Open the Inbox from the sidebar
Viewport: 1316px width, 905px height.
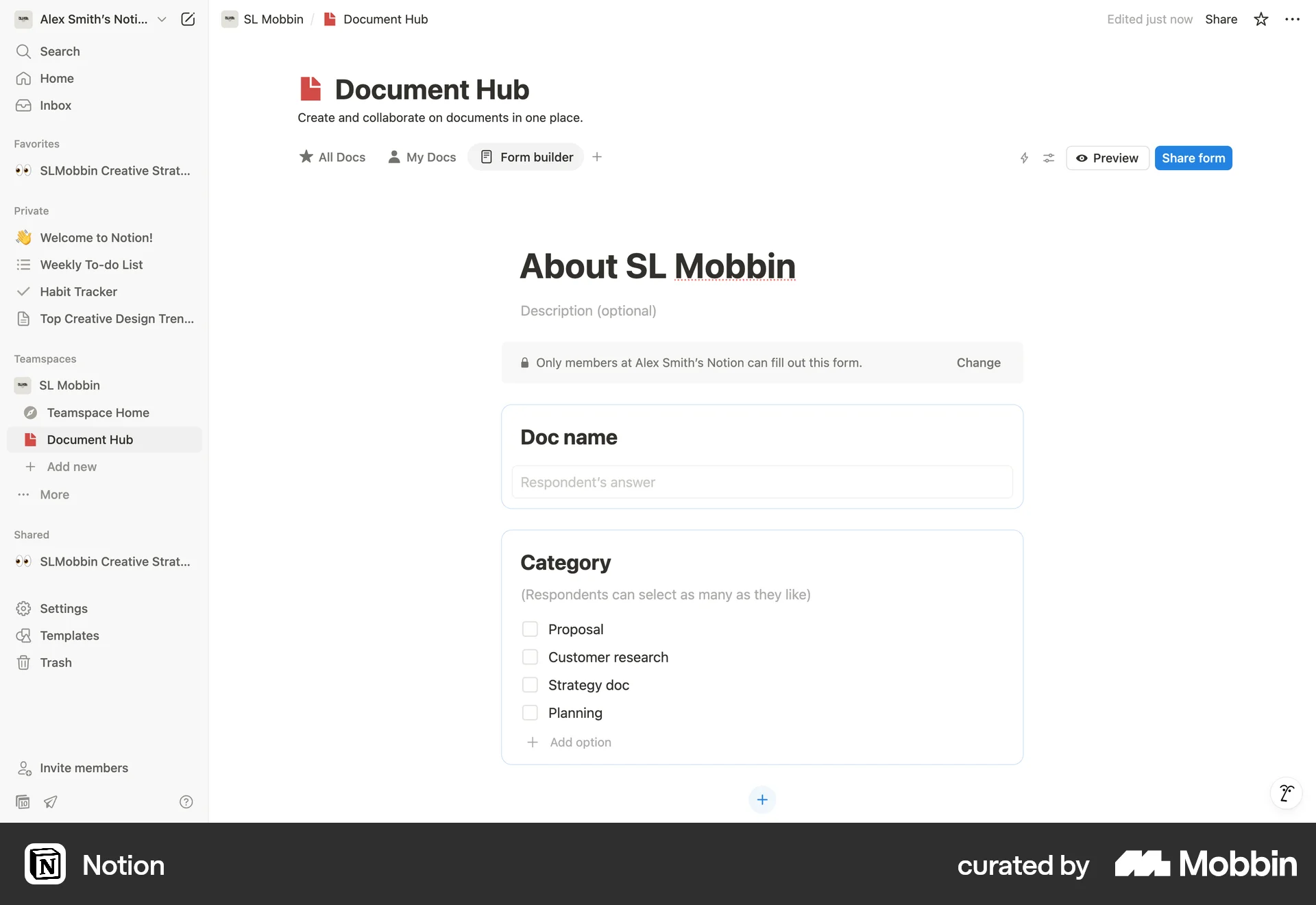pos(55,105)
